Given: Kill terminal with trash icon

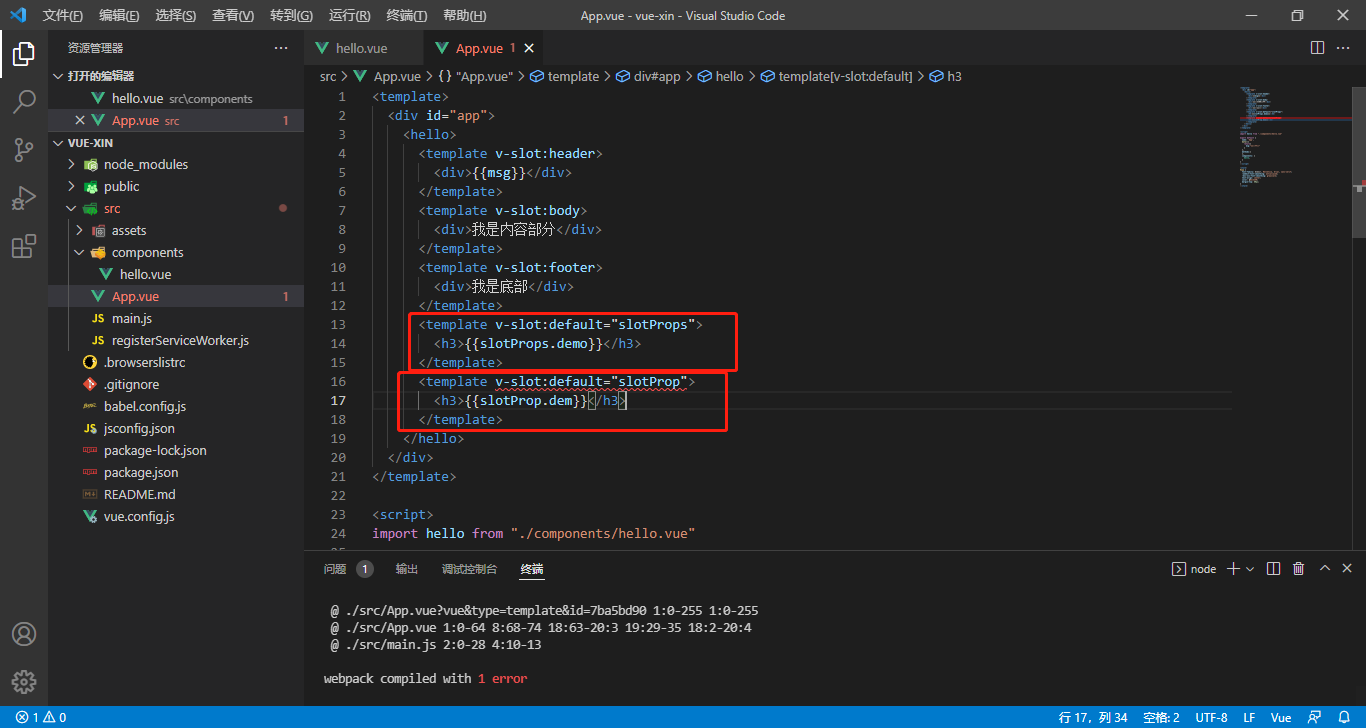Looking at the screenshot, I should (x=1298, y=568).
